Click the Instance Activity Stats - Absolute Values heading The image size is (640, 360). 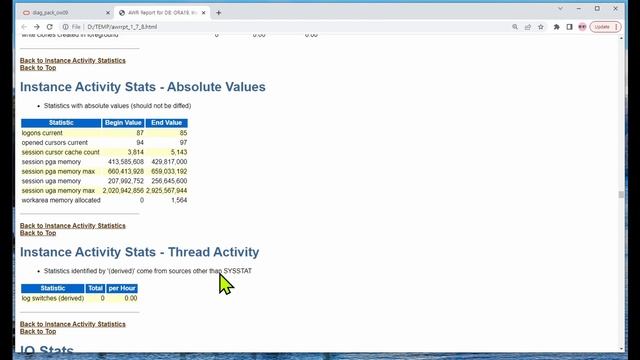143,87
